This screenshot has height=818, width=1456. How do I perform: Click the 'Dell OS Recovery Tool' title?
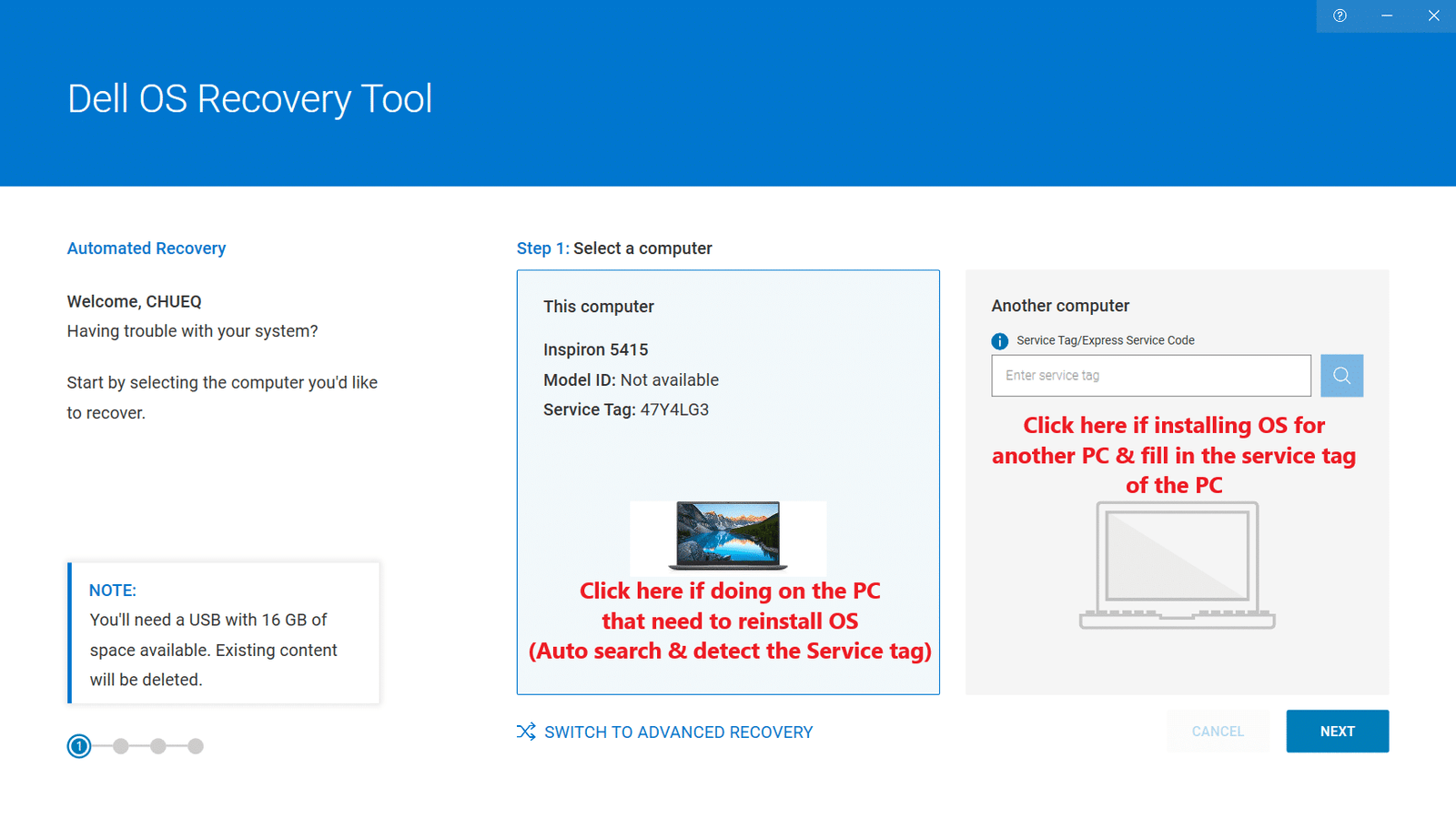250,98
